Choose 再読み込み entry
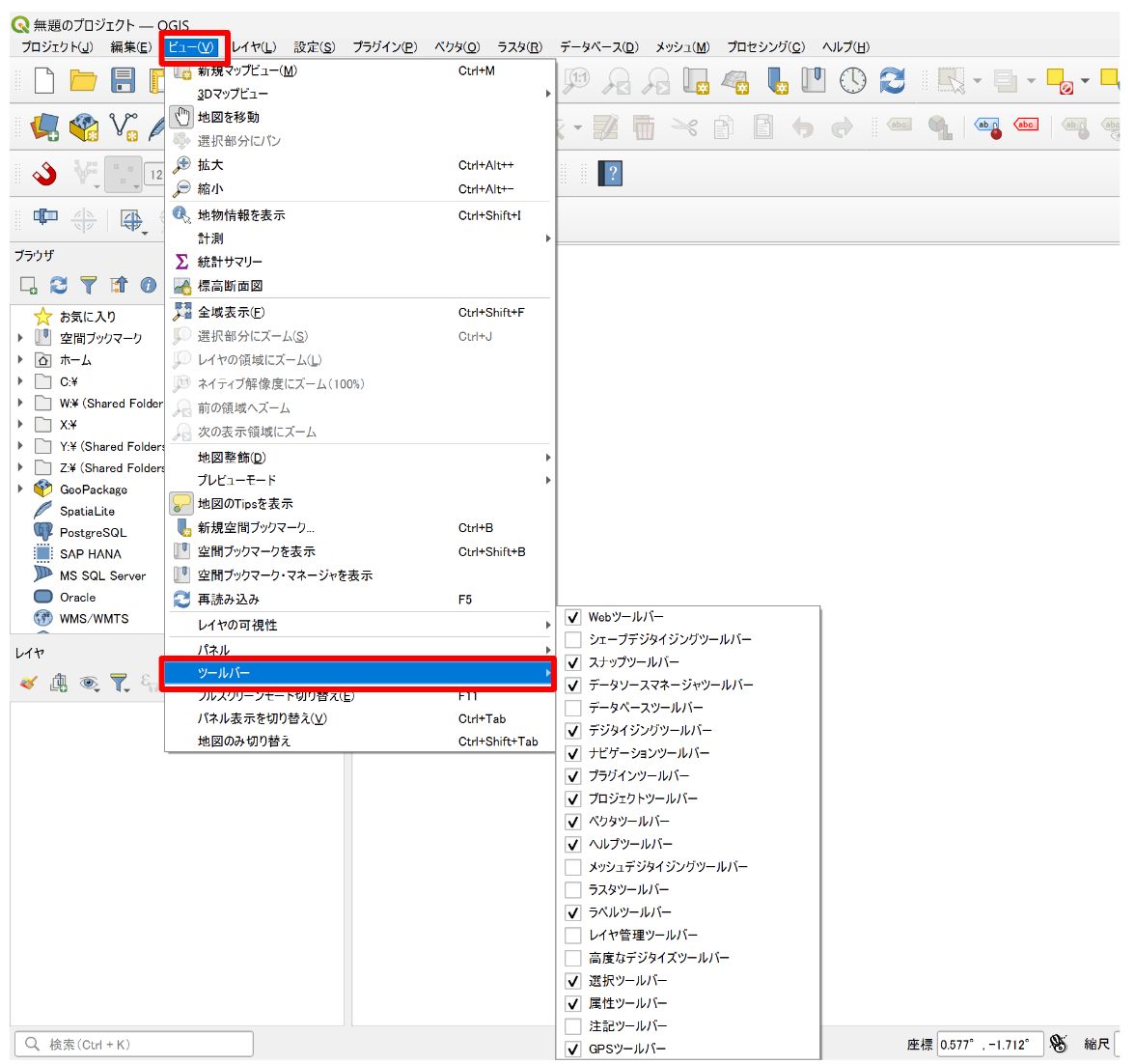This screenshot has width=1135, height=1064. coord(360,599)
